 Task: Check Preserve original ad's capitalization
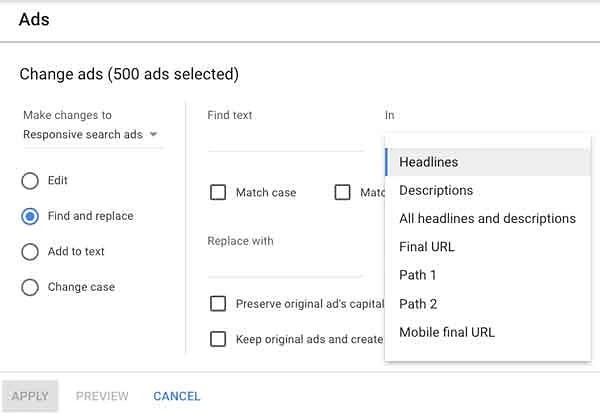pos(218,304)
